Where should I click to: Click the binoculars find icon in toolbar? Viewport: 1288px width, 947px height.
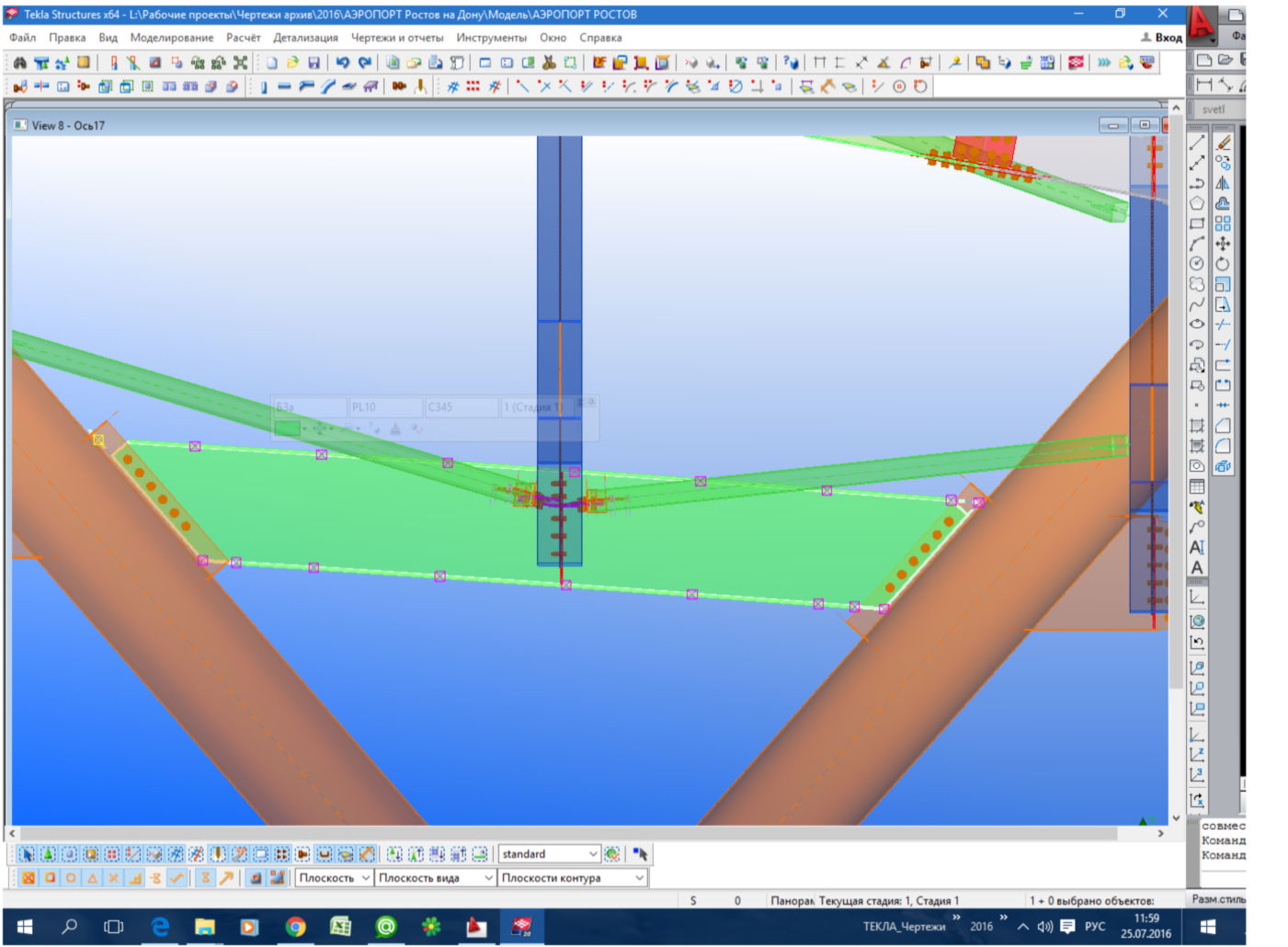(19, 63)
